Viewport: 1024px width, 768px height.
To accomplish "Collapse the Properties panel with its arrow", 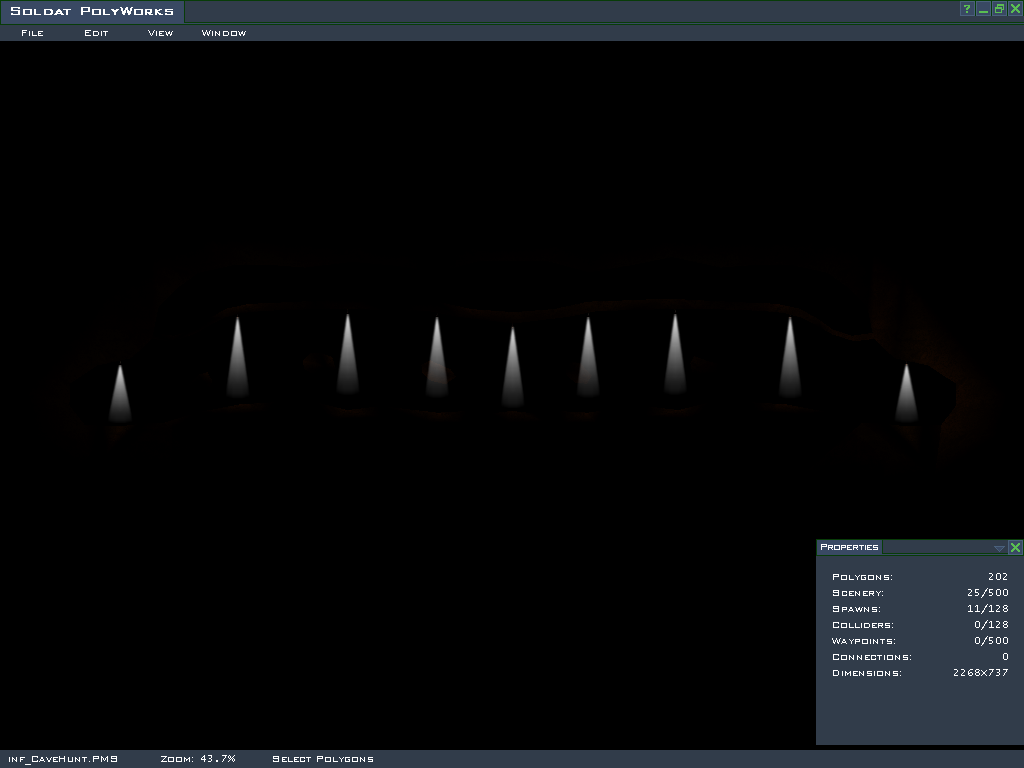I will [x=999, y=548].
